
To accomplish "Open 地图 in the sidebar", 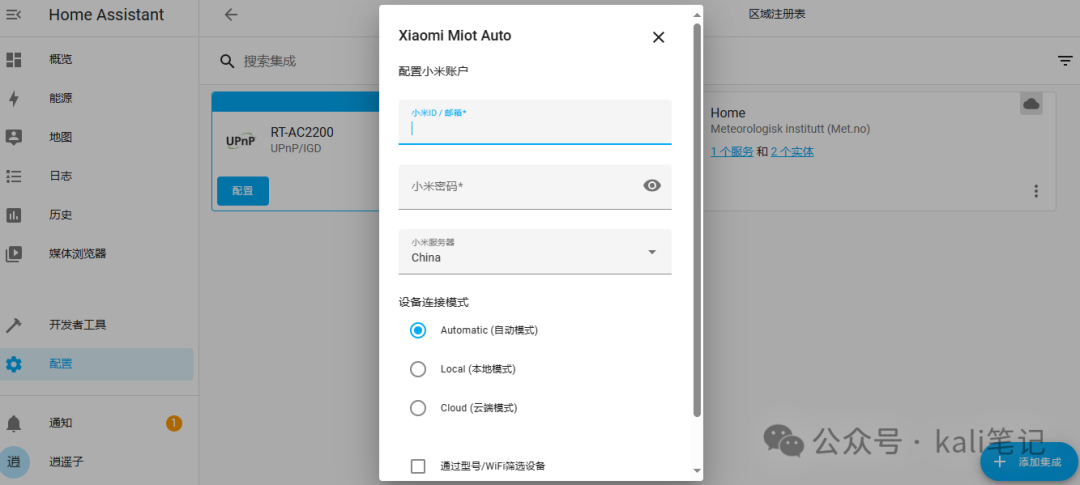I will [x=96, y=137].
